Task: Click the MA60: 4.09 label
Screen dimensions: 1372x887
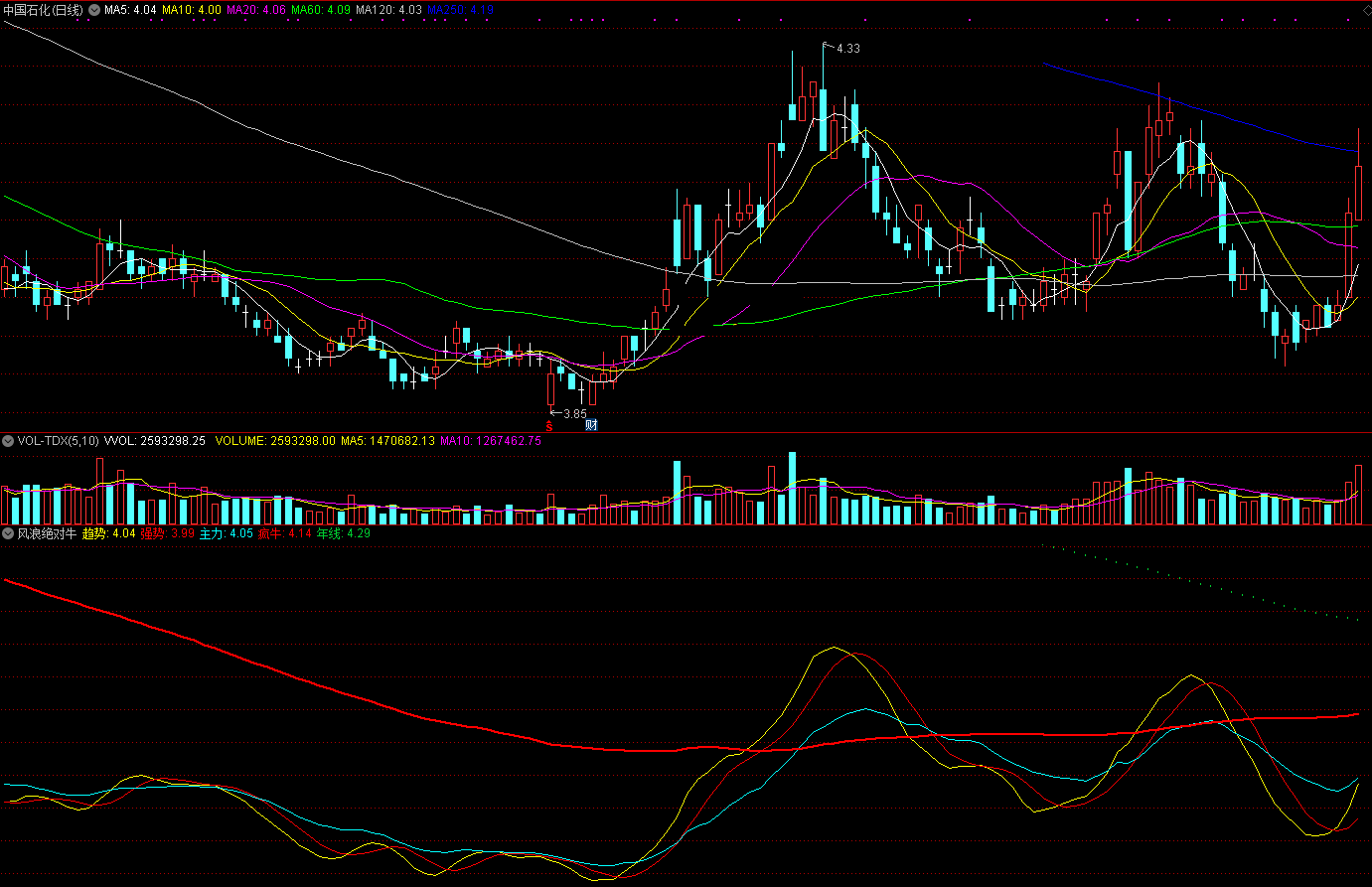Action: coord(321,9)
